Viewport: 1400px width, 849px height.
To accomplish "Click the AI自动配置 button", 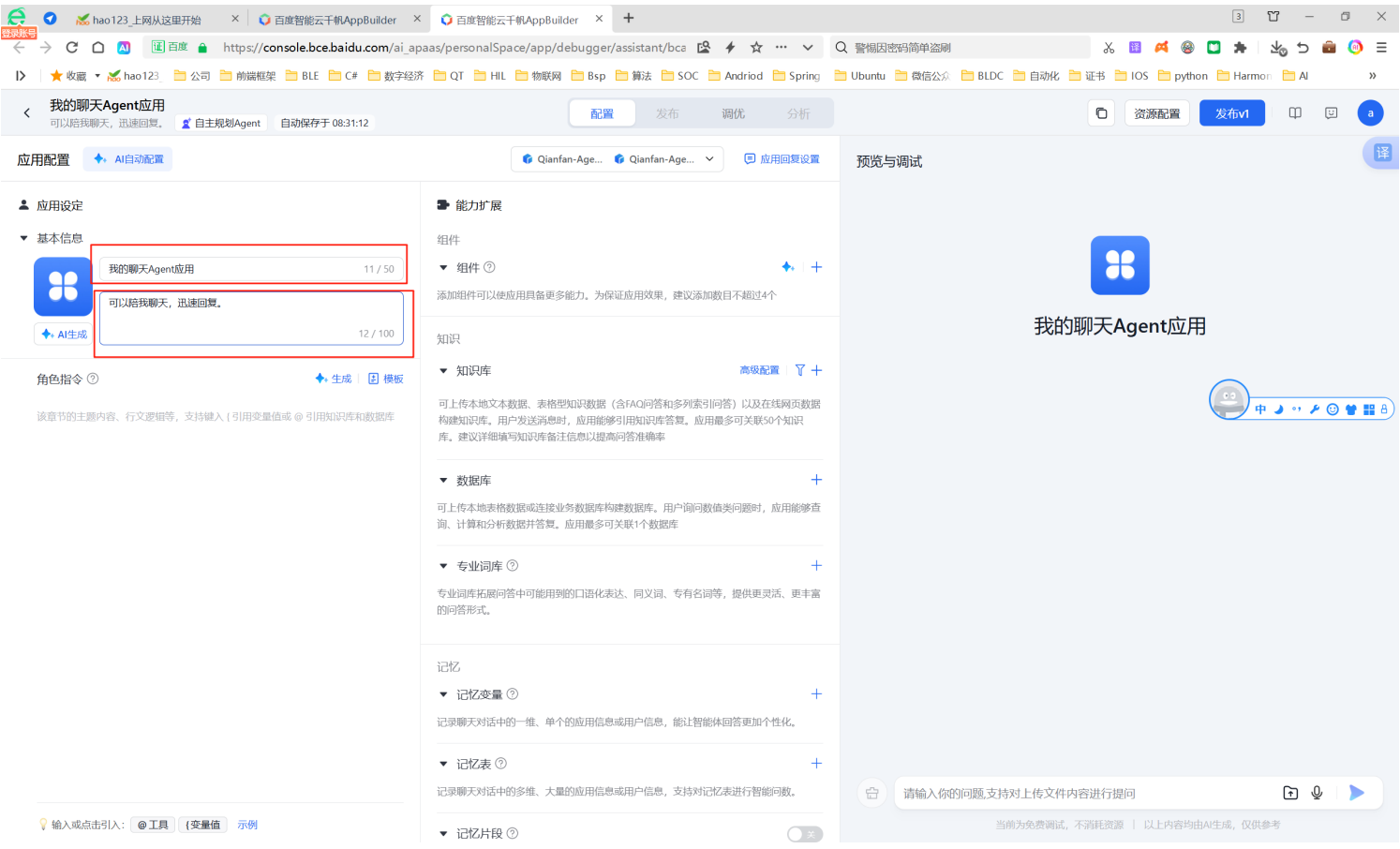I will [128, 159].
